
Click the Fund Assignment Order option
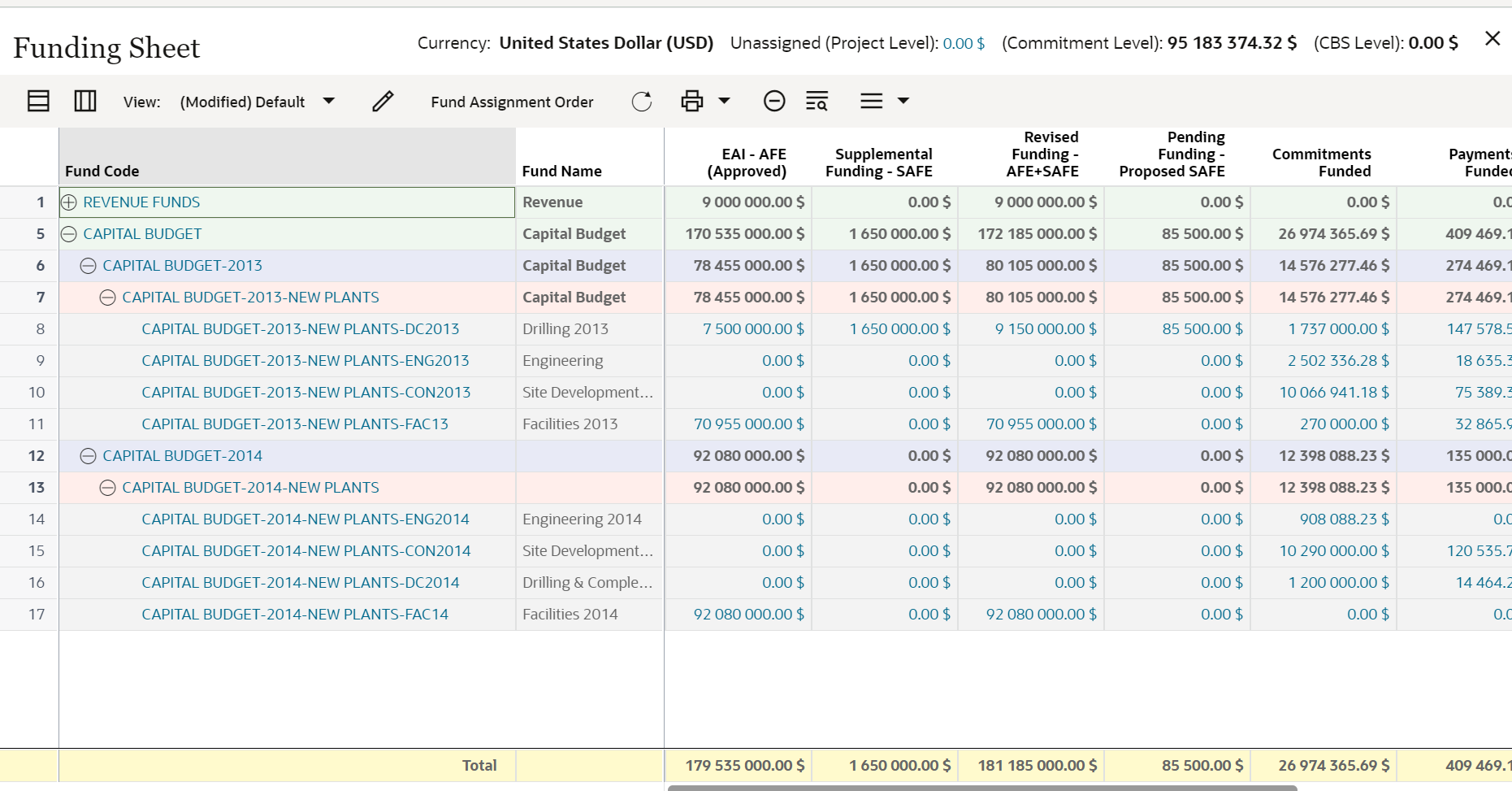click(x=511, y=101)
